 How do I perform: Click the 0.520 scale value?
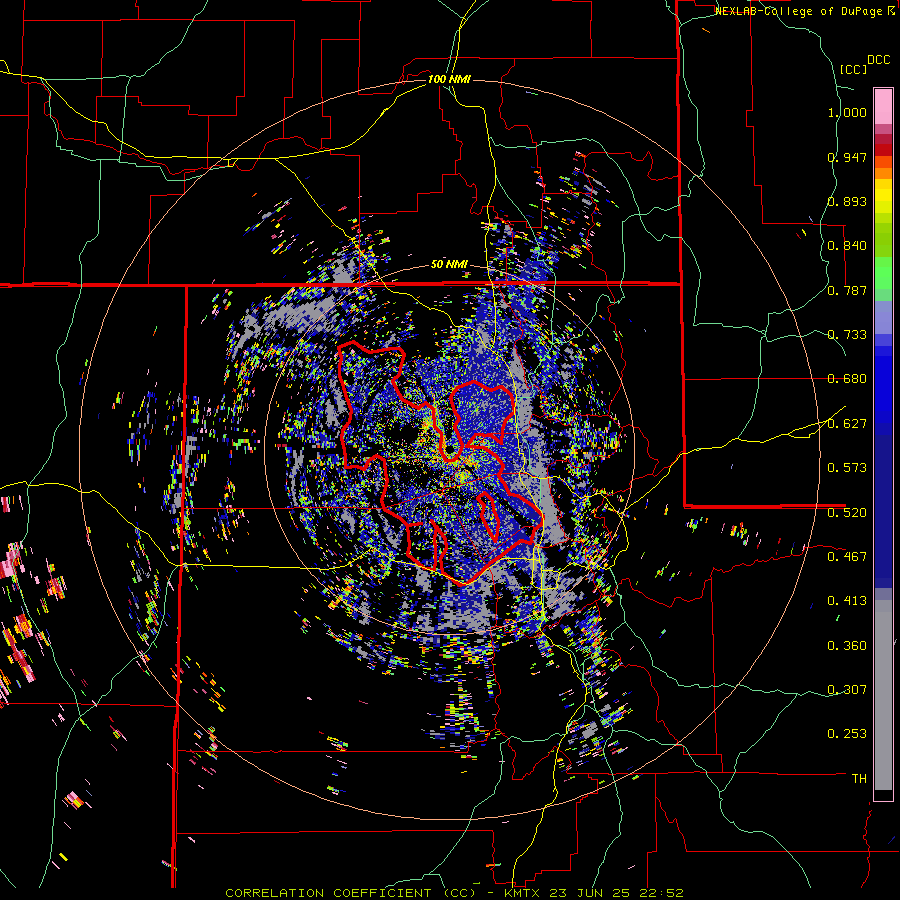click(x=847, y=513)
